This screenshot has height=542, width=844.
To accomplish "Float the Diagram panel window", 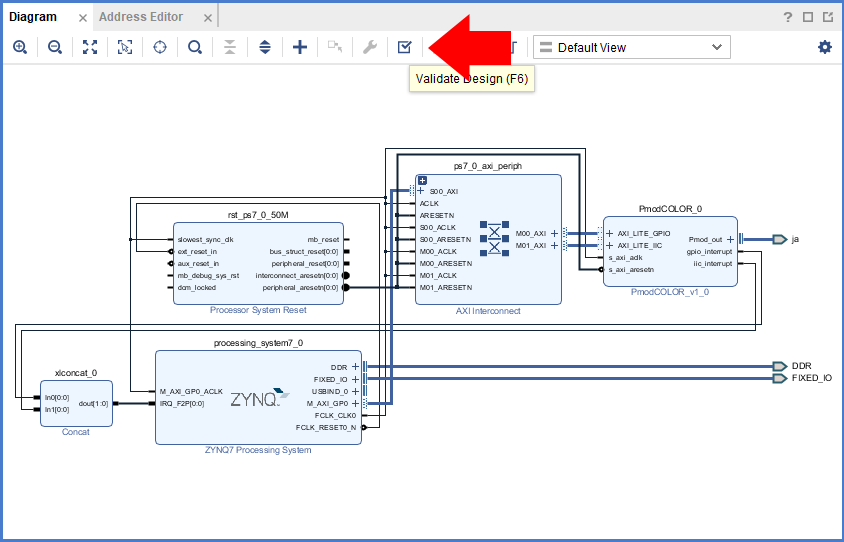I will [x=828, y=17].
